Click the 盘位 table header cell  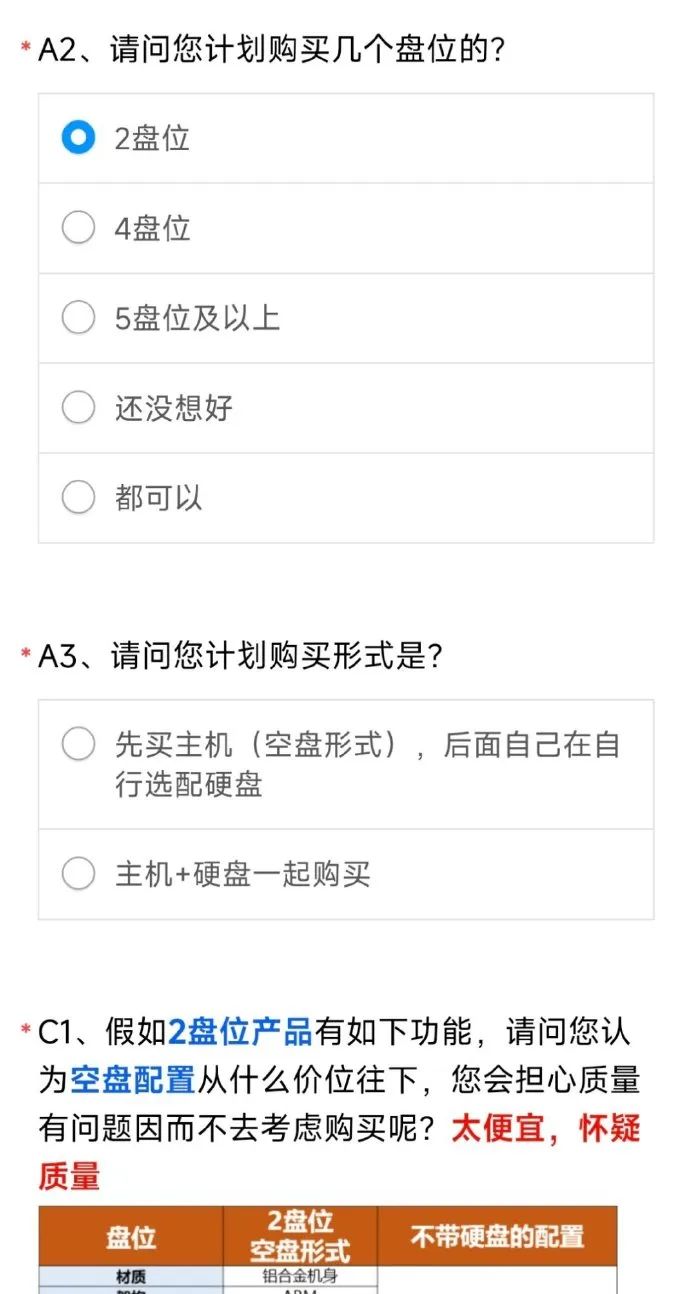click(131, 1237)
